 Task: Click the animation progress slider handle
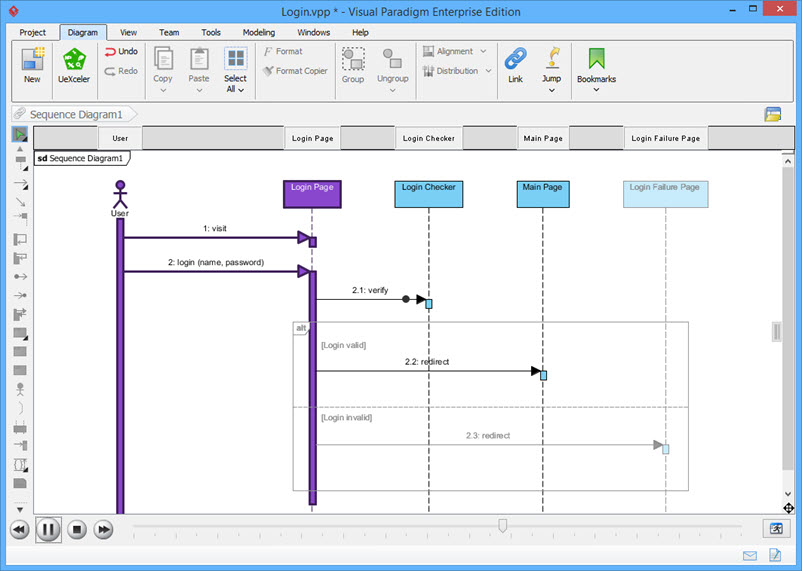pos(503,525)
